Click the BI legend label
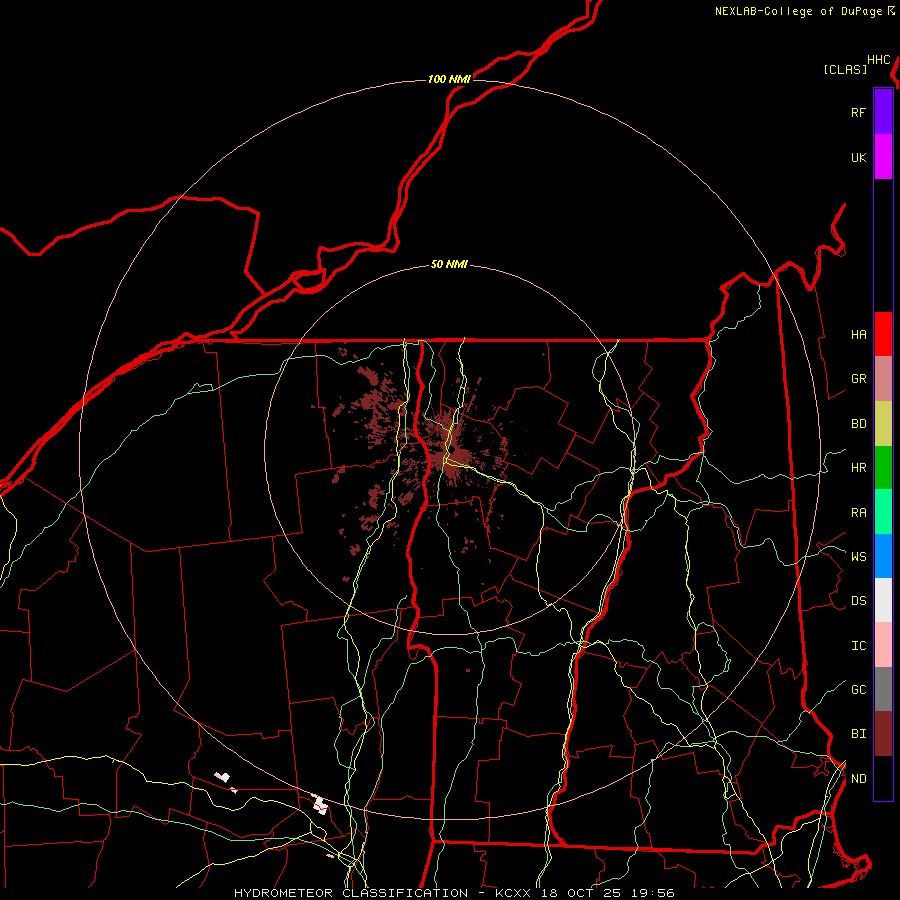Image resolution: width=900 pixels, height=900 pixels. 858,734
